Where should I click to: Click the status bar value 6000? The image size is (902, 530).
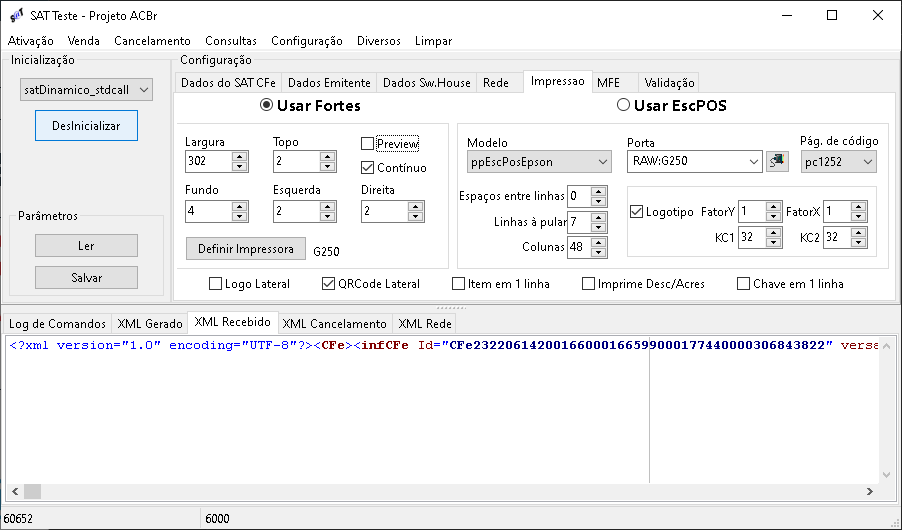217,518
